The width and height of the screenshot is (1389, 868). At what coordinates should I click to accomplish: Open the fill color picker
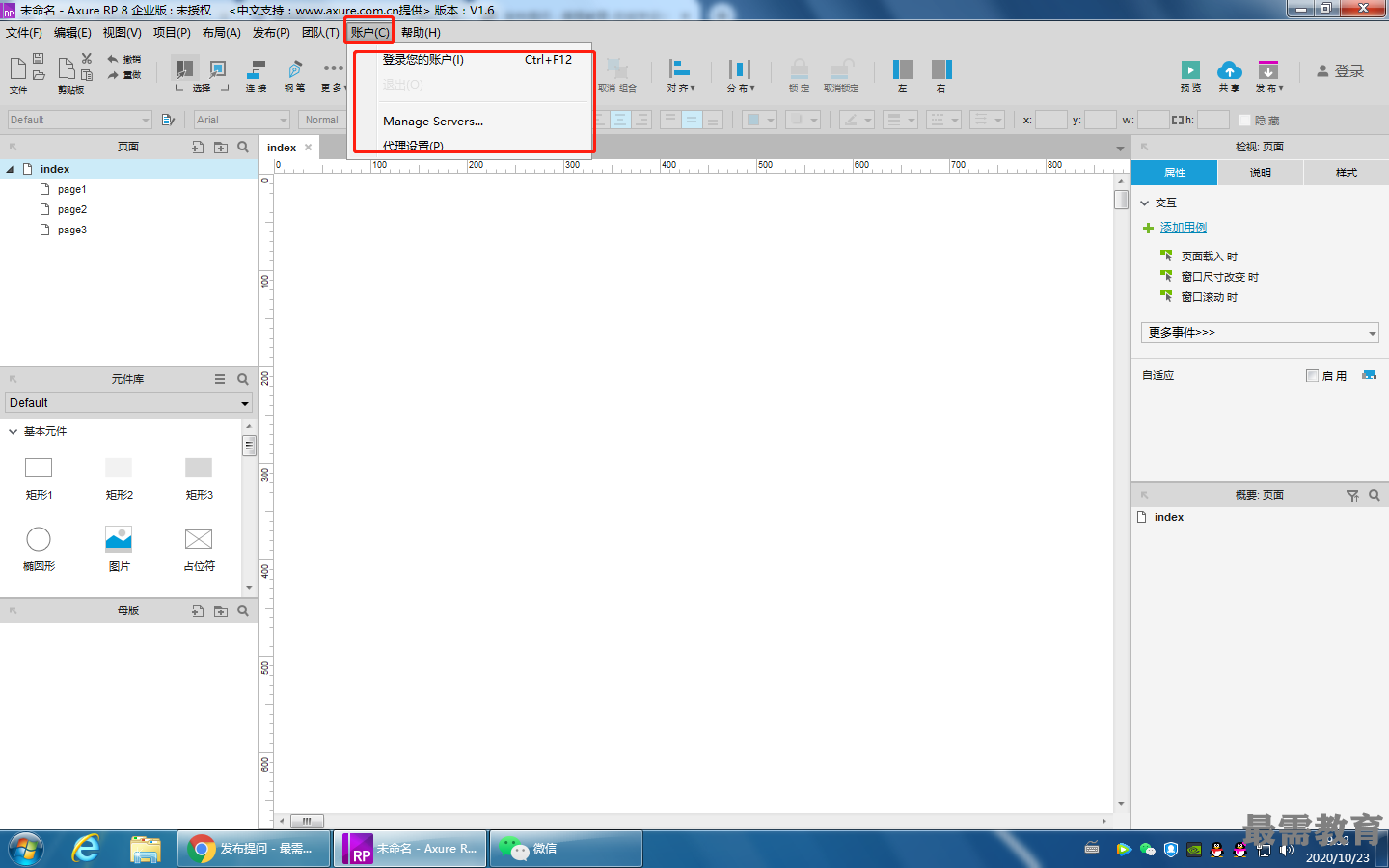pyautogui.click(x=760, y=120)
